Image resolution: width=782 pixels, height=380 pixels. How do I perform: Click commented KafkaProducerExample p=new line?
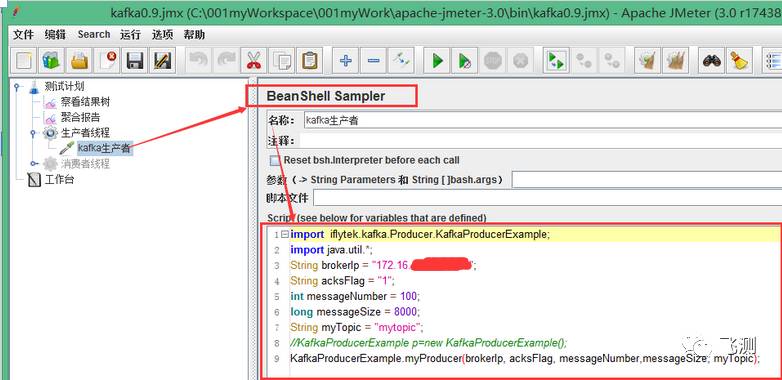(429, 343)
